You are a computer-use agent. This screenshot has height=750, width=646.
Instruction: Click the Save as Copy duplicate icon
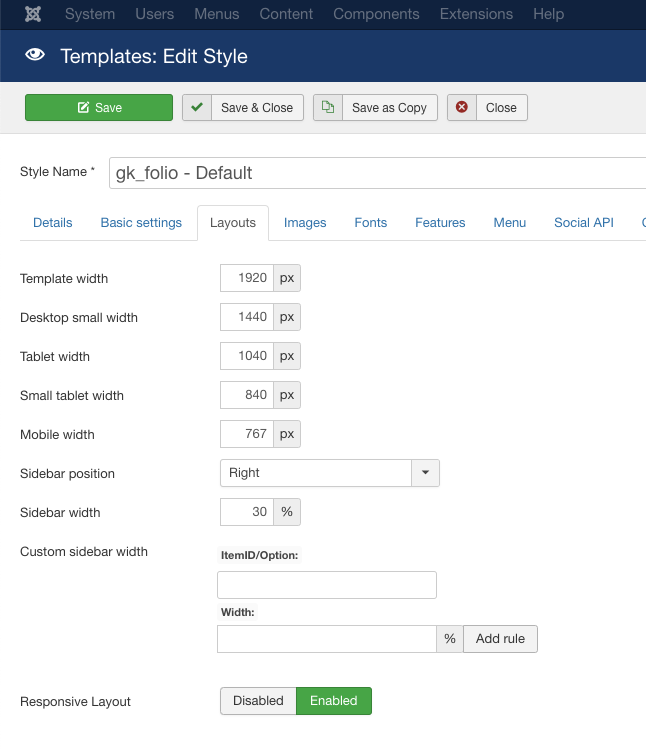coord(328,108)
